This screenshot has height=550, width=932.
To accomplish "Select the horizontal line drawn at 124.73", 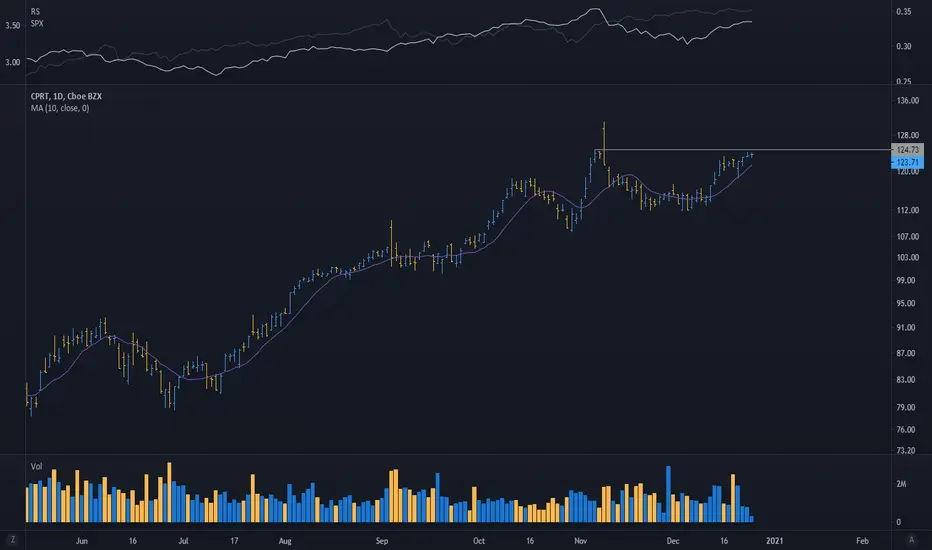I will point(743,149).
